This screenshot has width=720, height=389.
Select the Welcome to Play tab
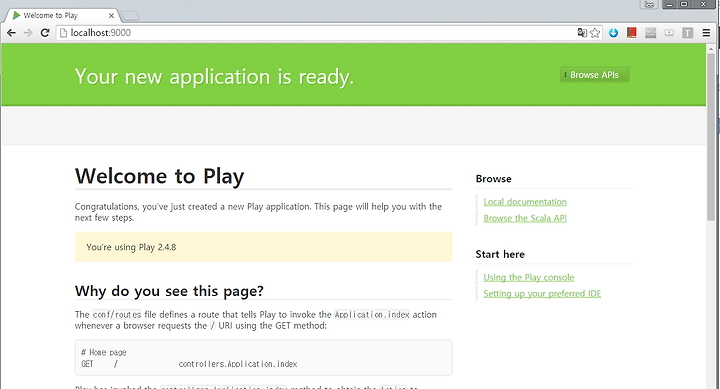[62, 16]
